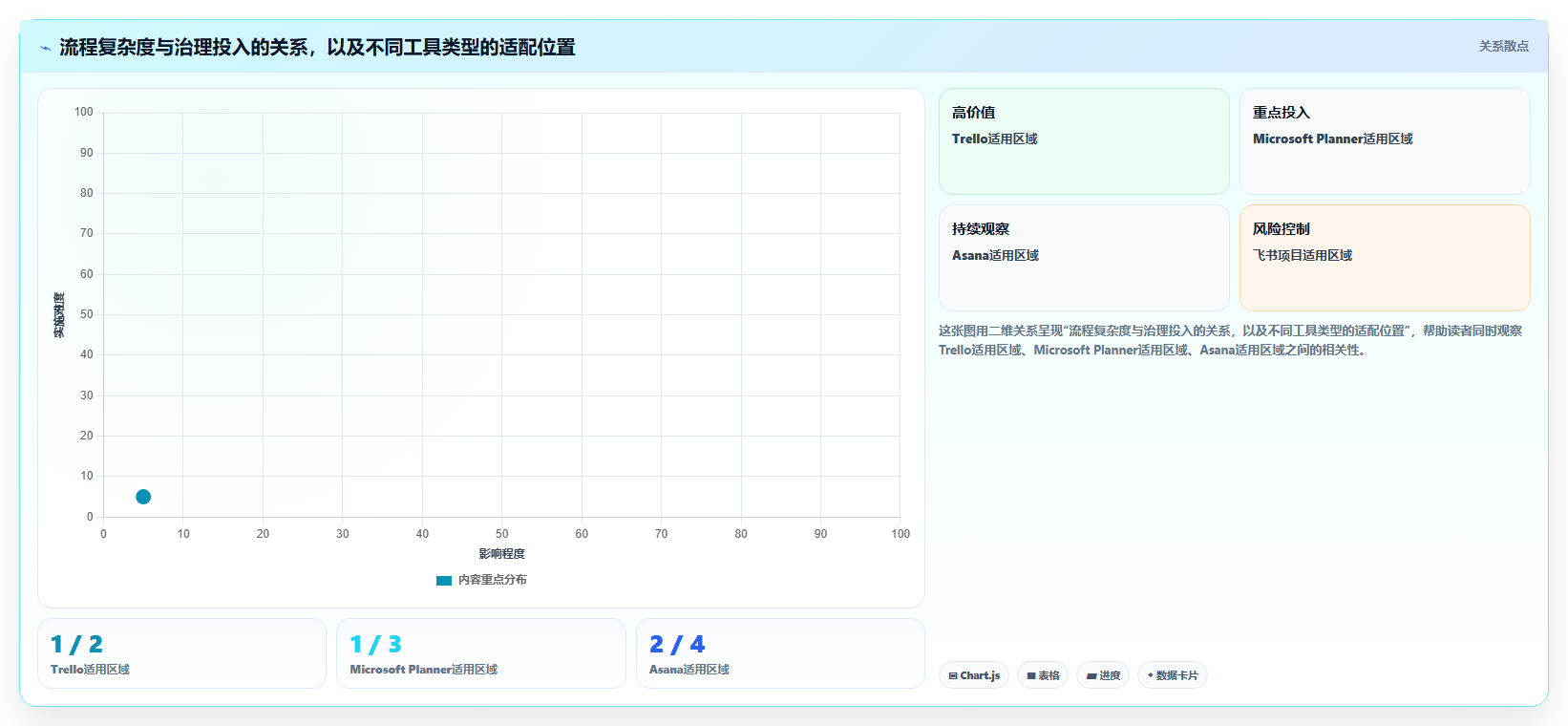Click the 数据卡片 tag chip

tap(1173, 675)
